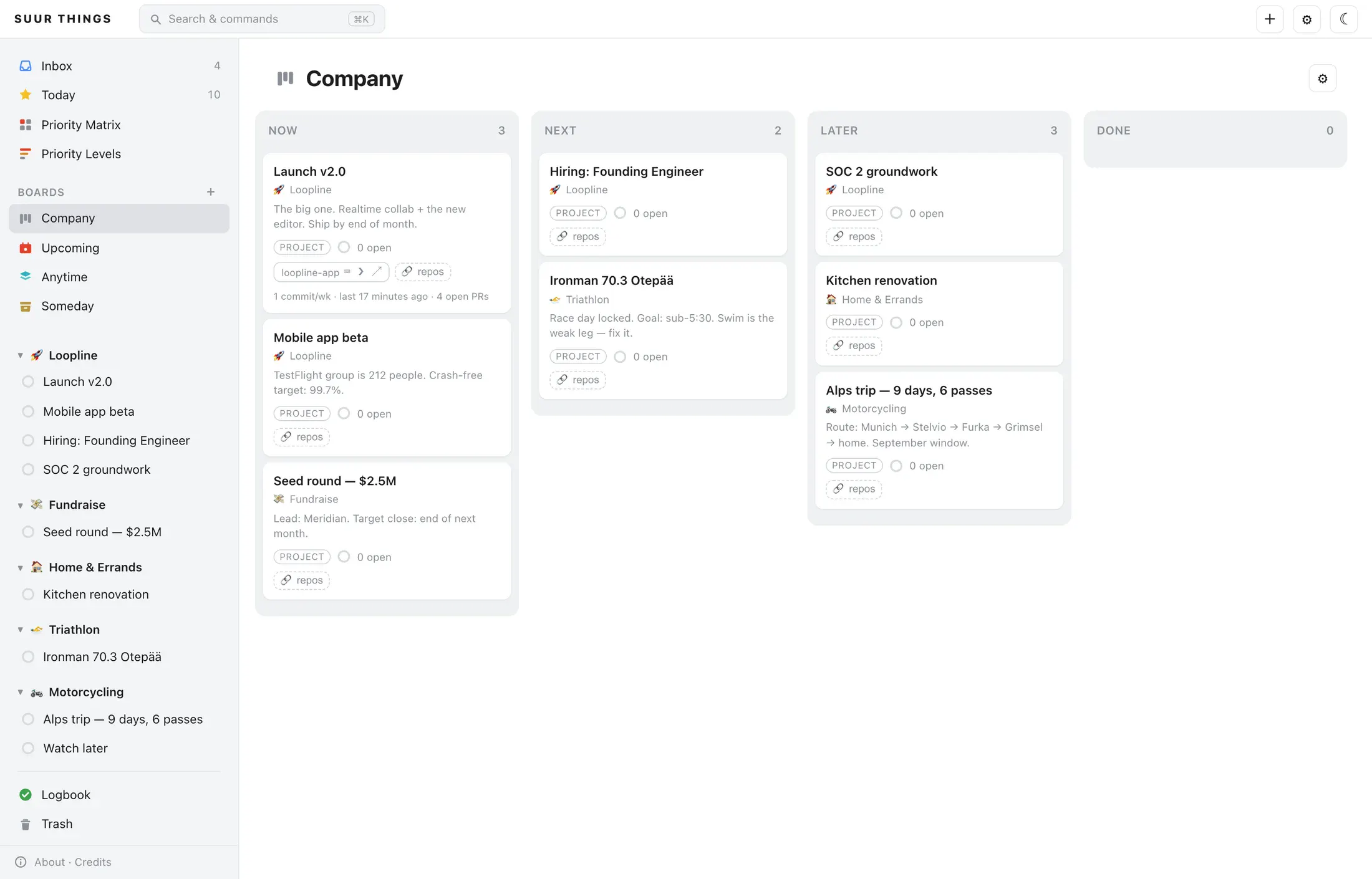Click the Anytime layers icon
Viewport: 1372px width, 879px height.
[x=26, y=276]
